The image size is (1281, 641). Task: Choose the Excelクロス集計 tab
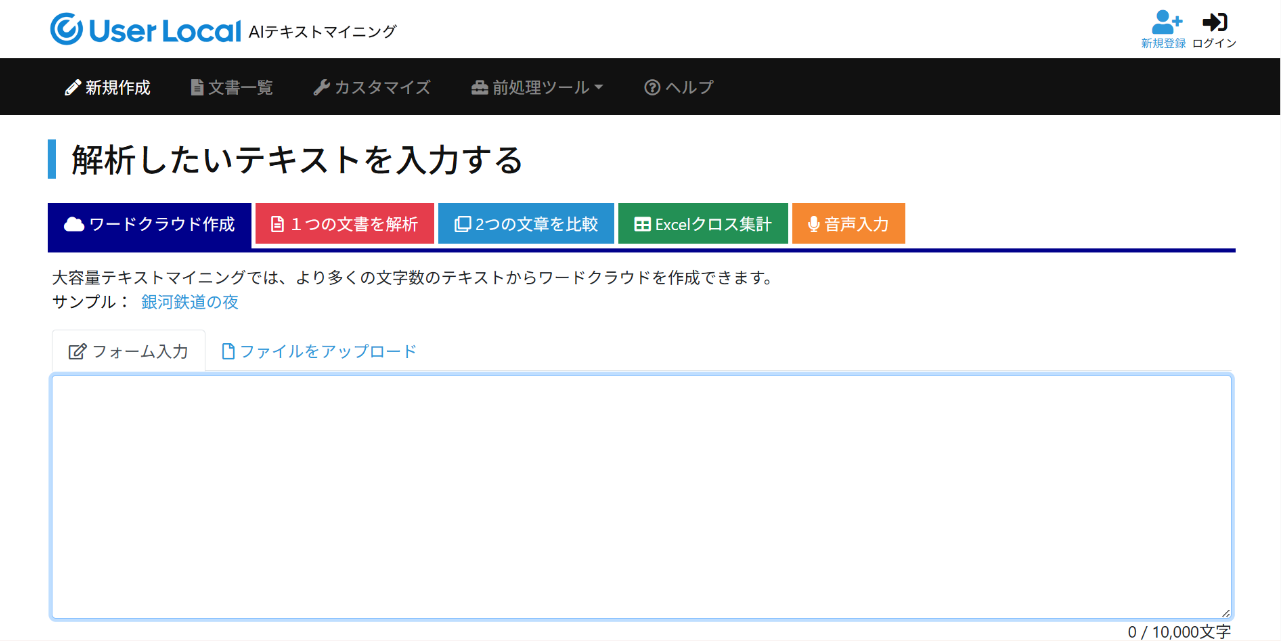[x=702, y=224]
